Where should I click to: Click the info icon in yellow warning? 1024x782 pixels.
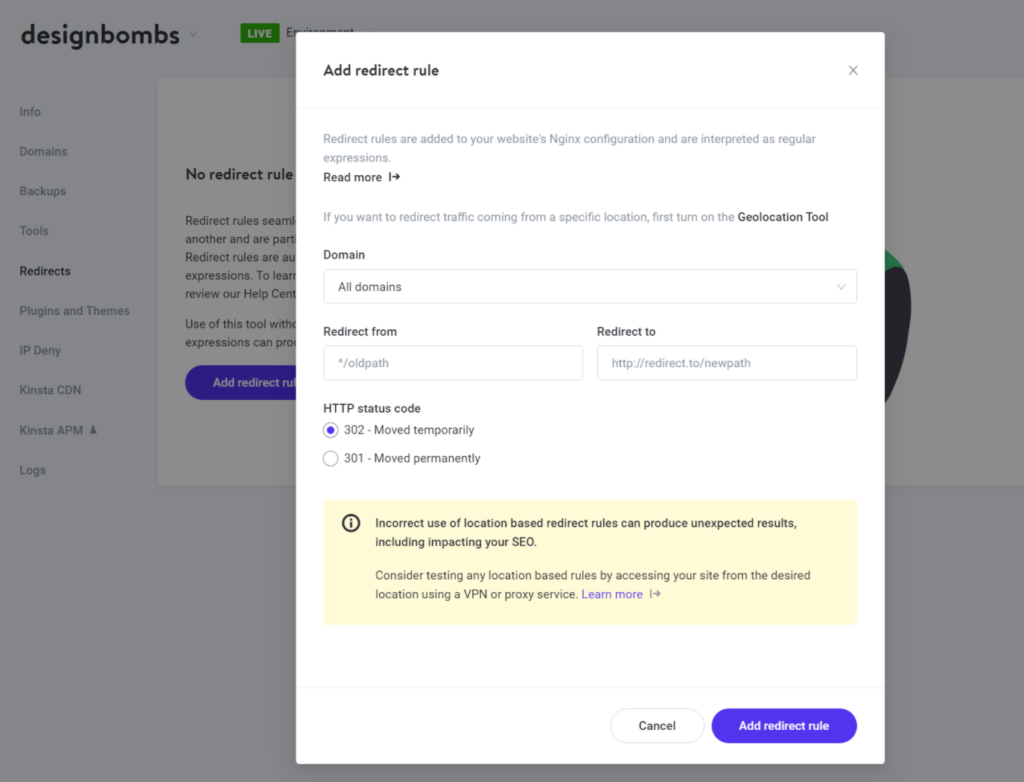351,523
